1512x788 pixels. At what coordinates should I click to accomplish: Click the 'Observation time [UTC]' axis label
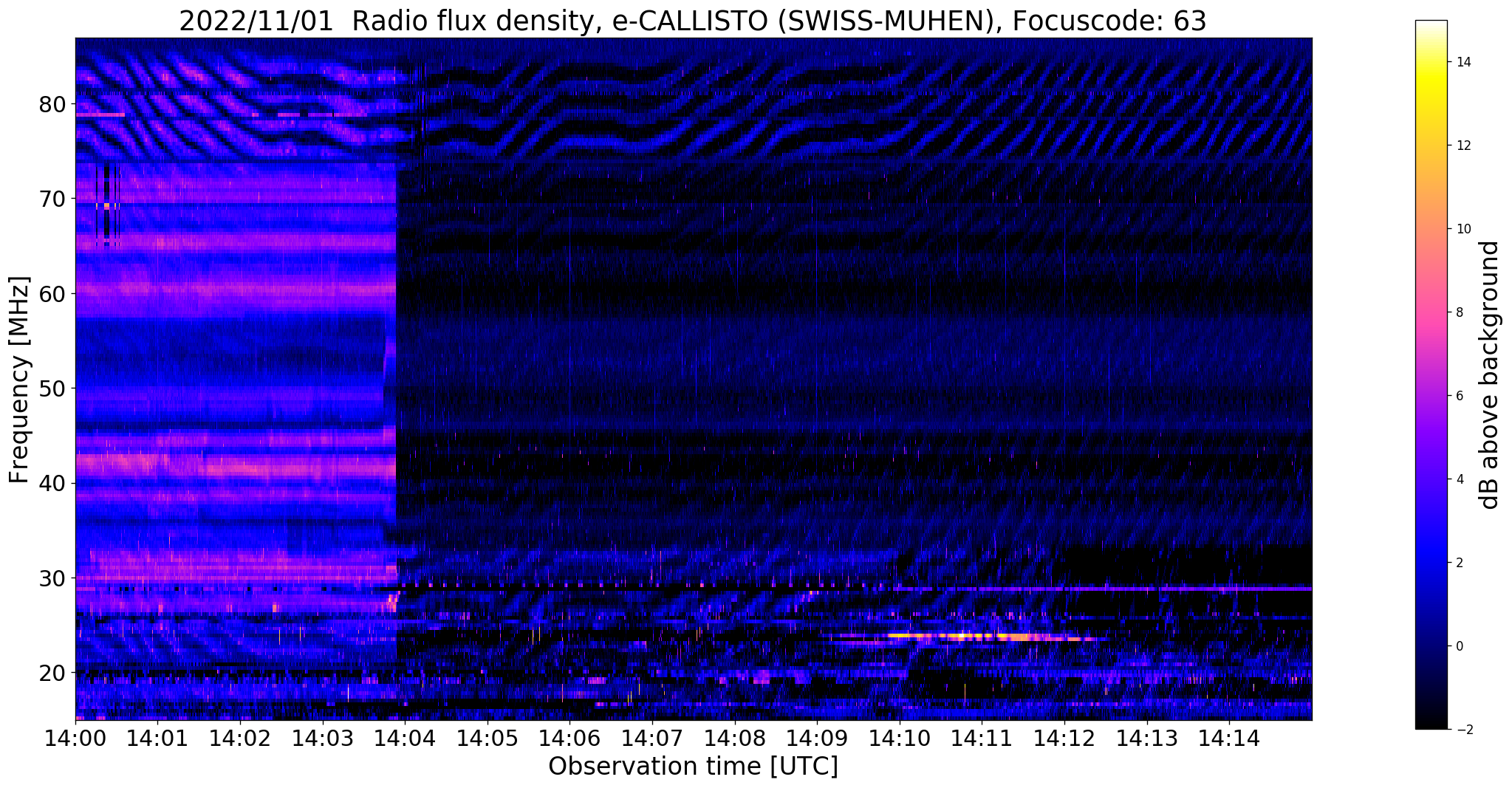point(693,767)
